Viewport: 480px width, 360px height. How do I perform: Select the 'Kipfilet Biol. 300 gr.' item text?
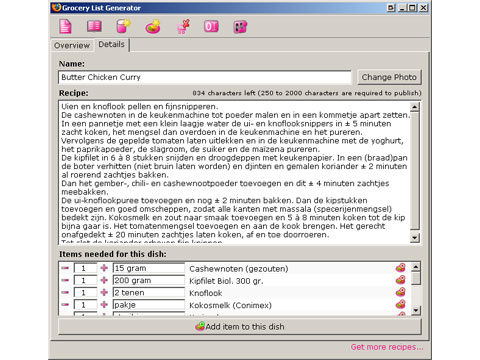click(226, 281)
